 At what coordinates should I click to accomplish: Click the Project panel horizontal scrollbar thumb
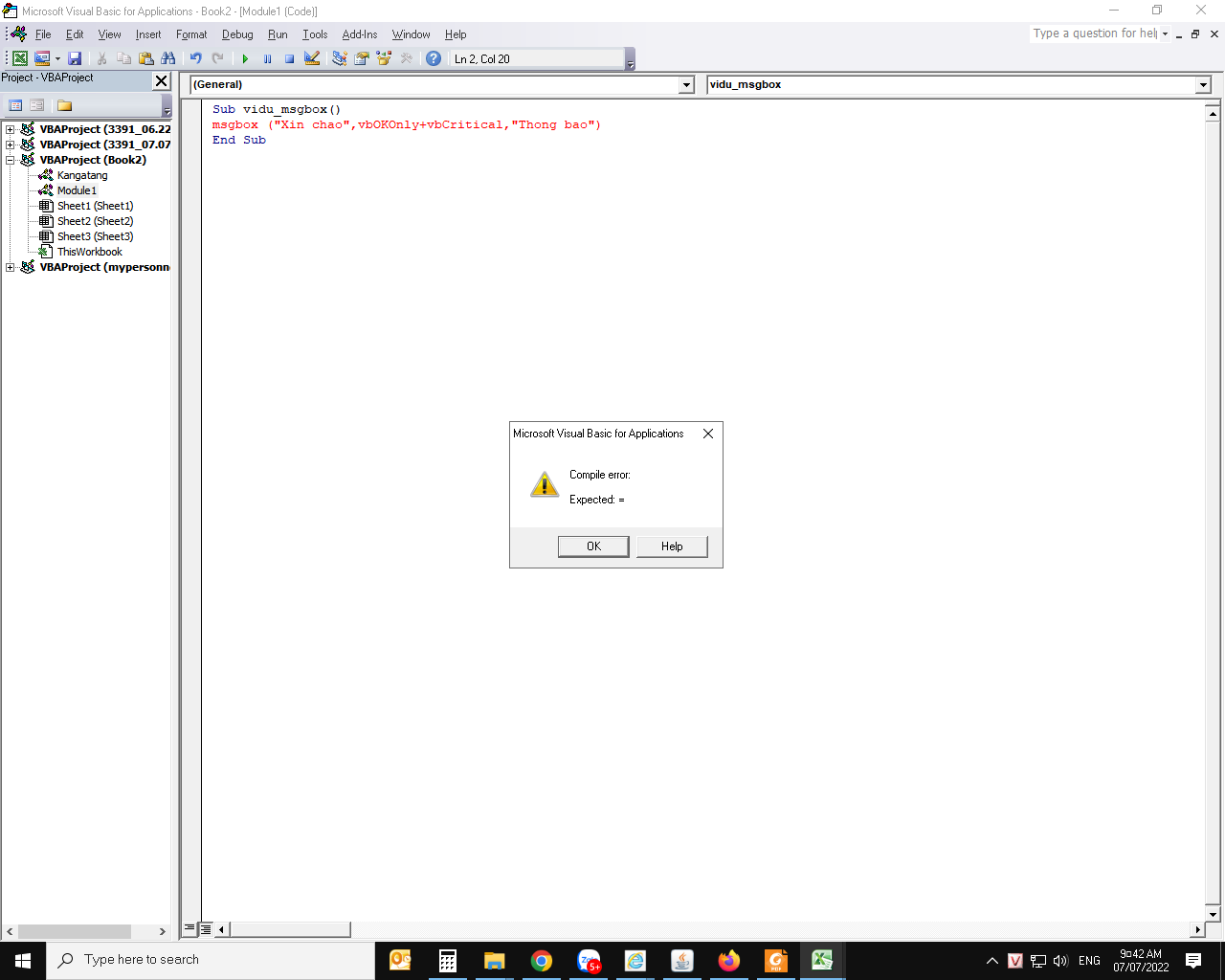coord(75,931)
